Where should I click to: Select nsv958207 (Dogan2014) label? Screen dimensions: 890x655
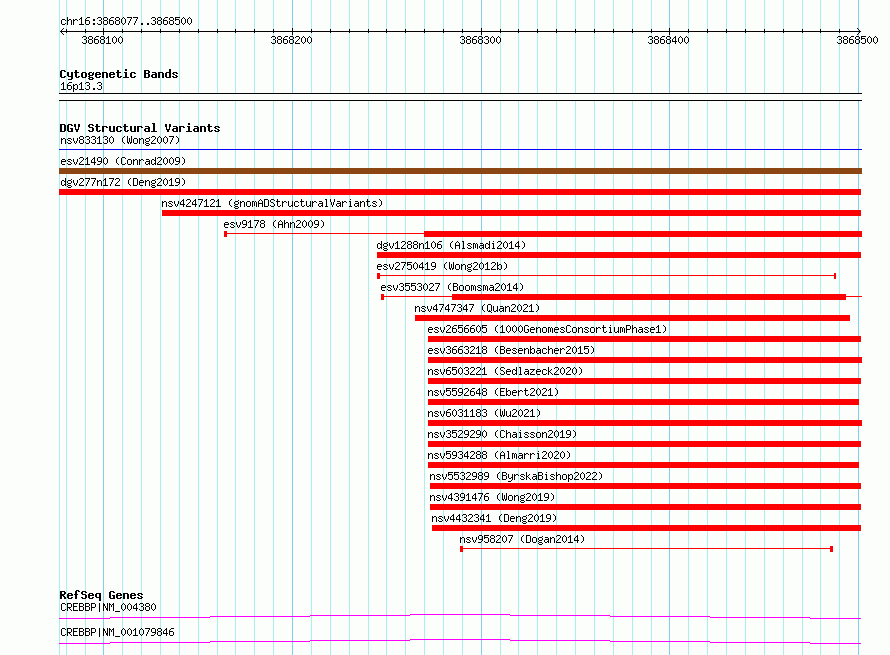[x=522, y=539]
